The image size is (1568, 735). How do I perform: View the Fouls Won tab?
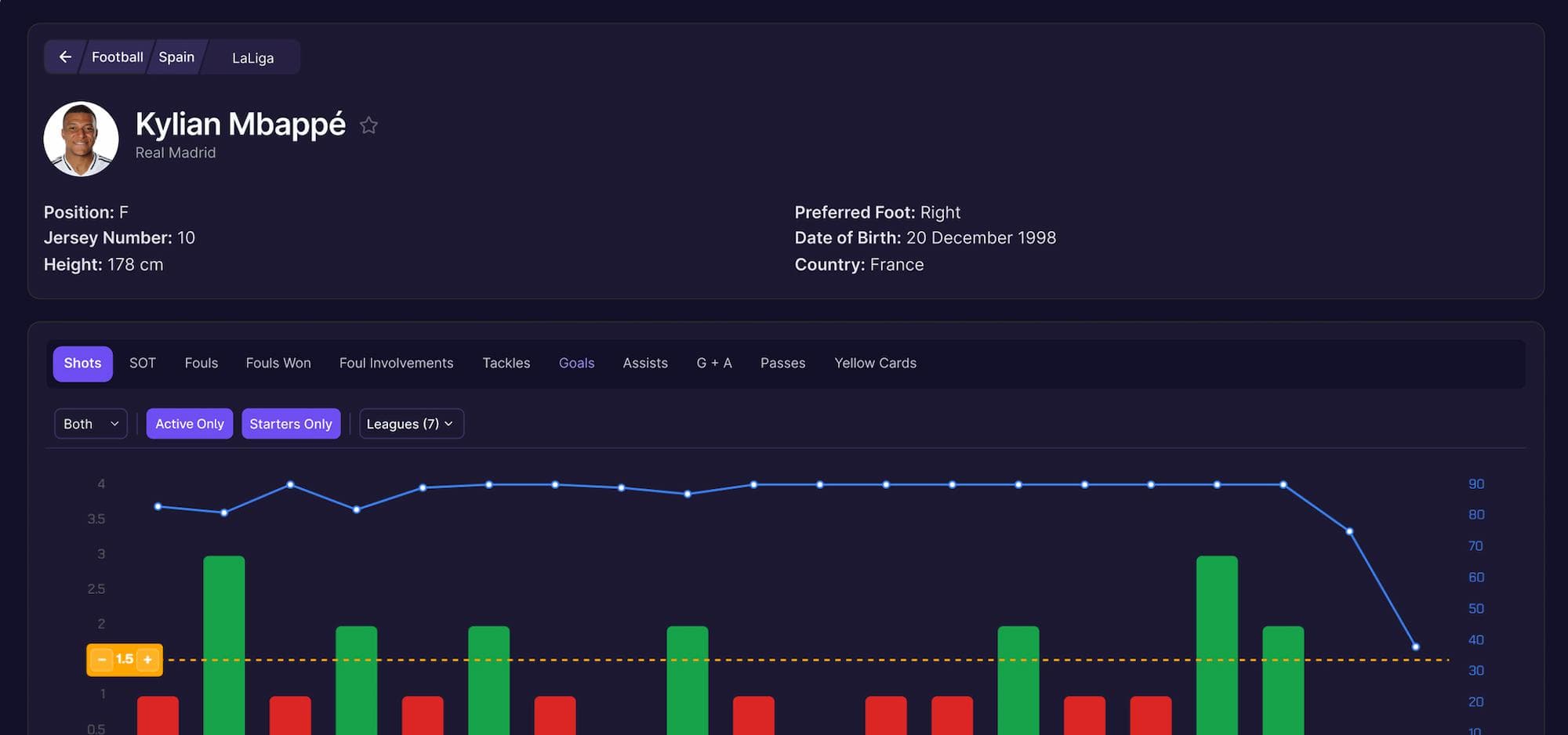[x=278, y=363]
